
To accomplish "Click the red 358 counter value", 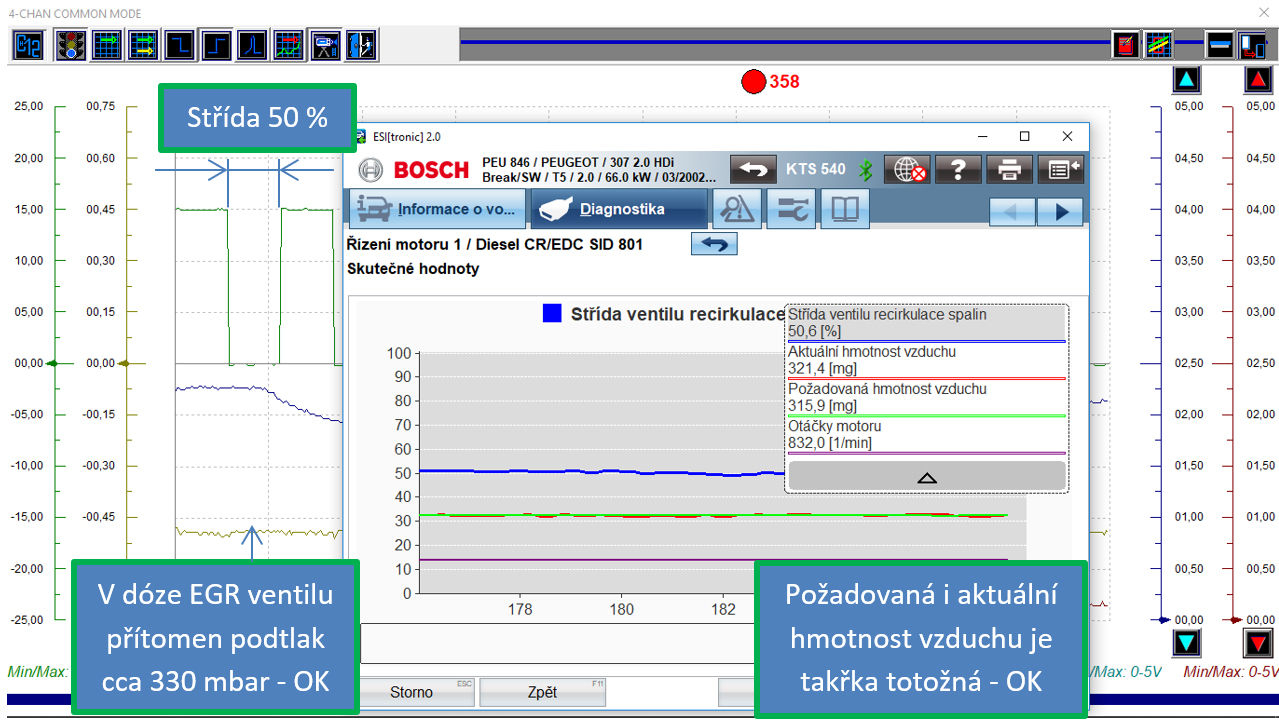I will [x=784, y=82].
